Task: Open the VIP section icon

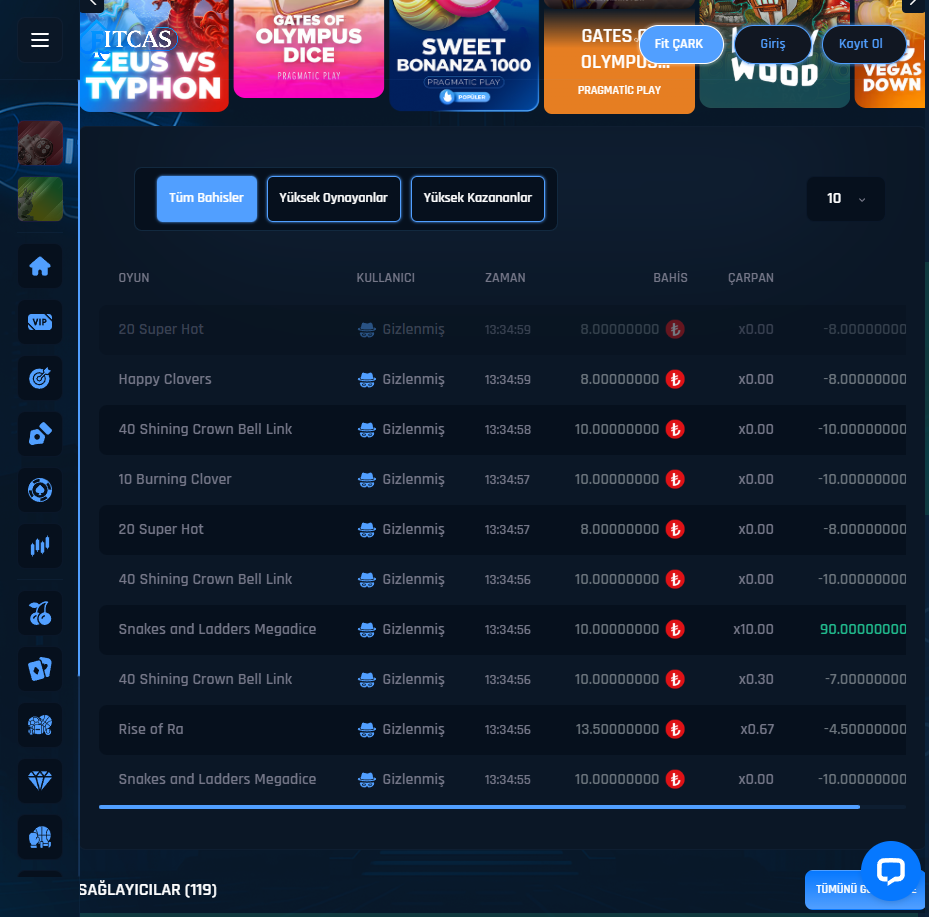Action: point(40,322)
